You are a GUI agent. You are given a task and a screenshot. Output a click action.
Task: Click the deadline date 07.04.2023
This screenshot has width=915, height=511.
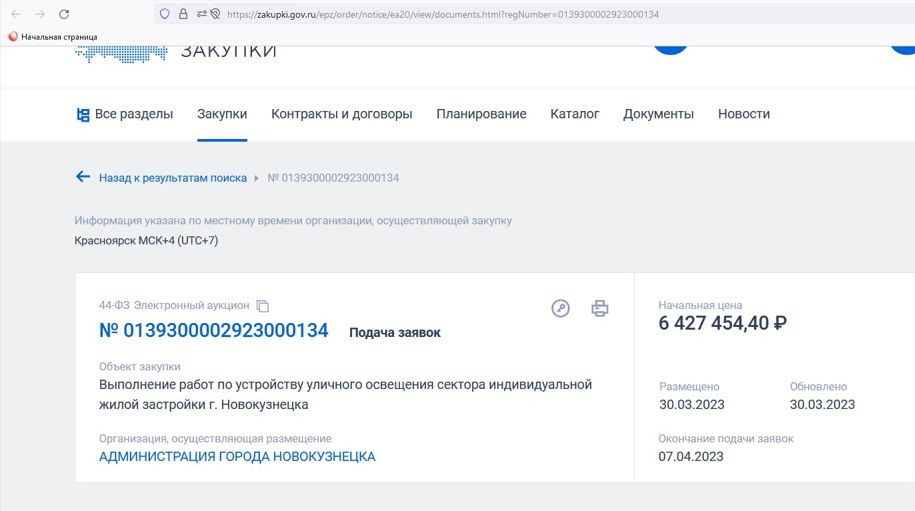point(691,457)
